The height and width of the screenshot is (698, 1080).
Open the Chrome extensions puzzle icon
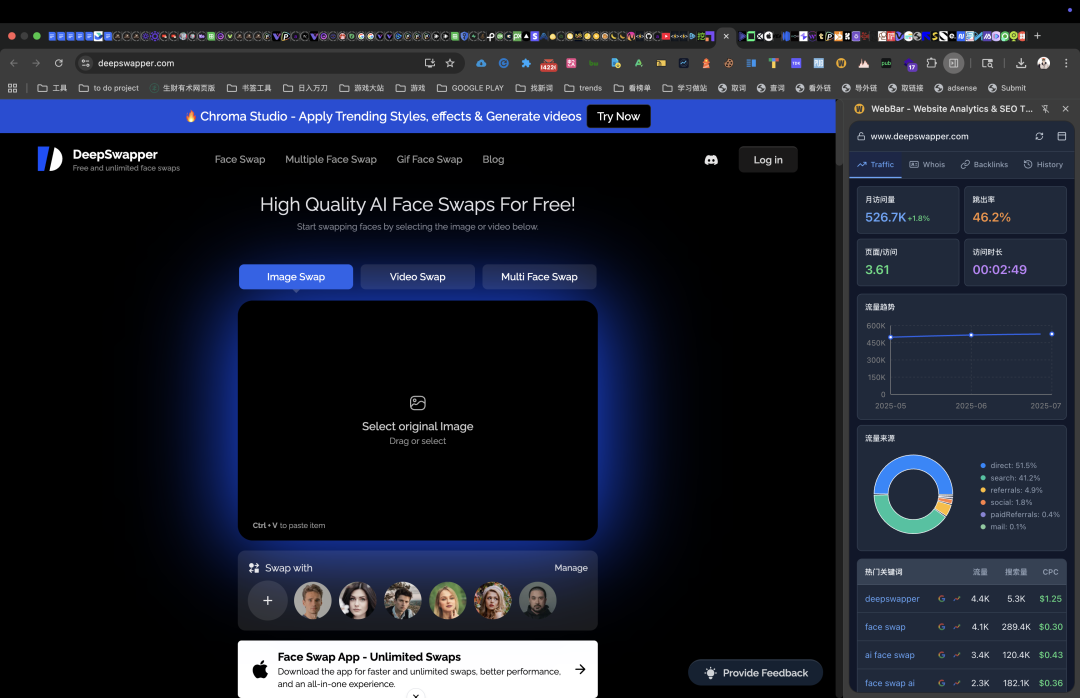pos(931,63)
